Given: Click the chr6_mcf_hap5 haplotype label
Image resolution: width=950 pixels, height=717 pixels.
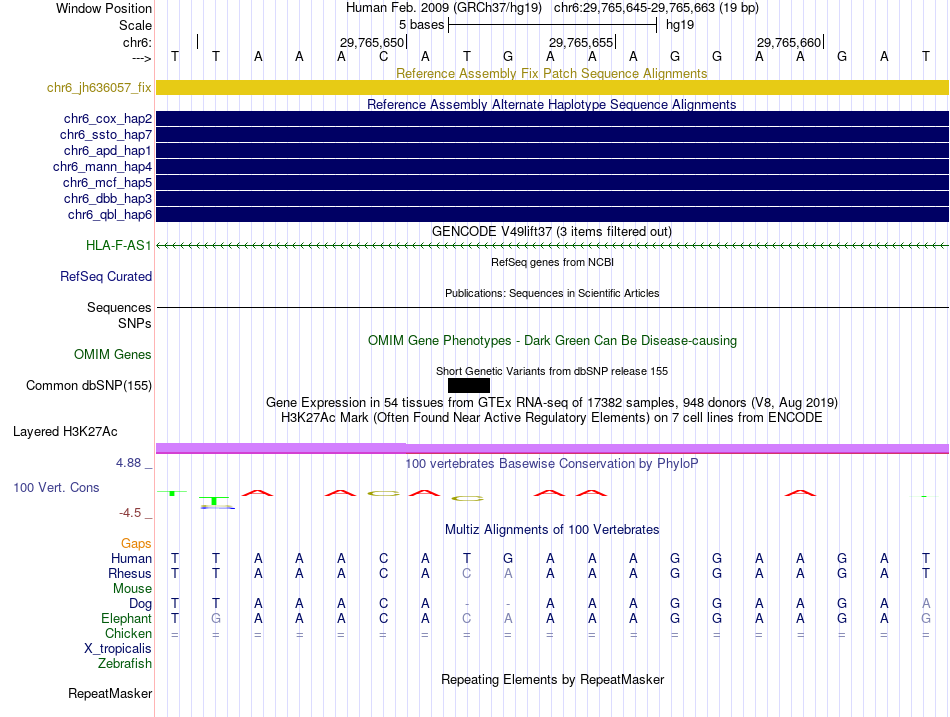Looking at the screenshot, I should click(x=107, y=182).
